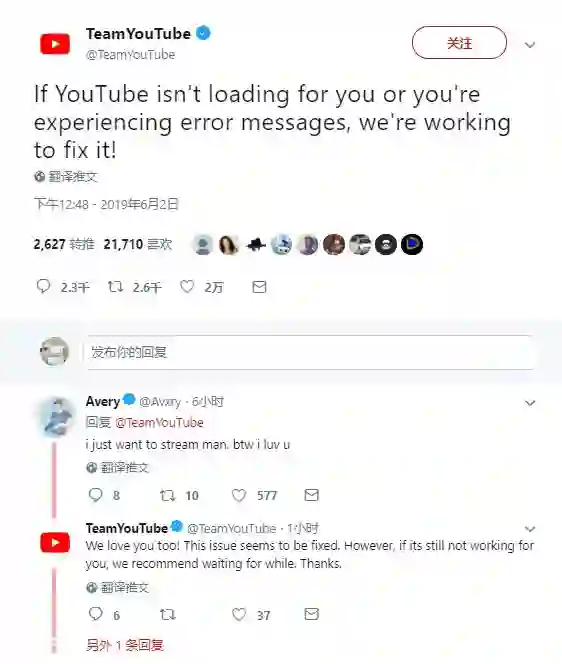562x664 pixels.
Task: Click the reply icon on main tweet
Action: (x=43, y=287)
